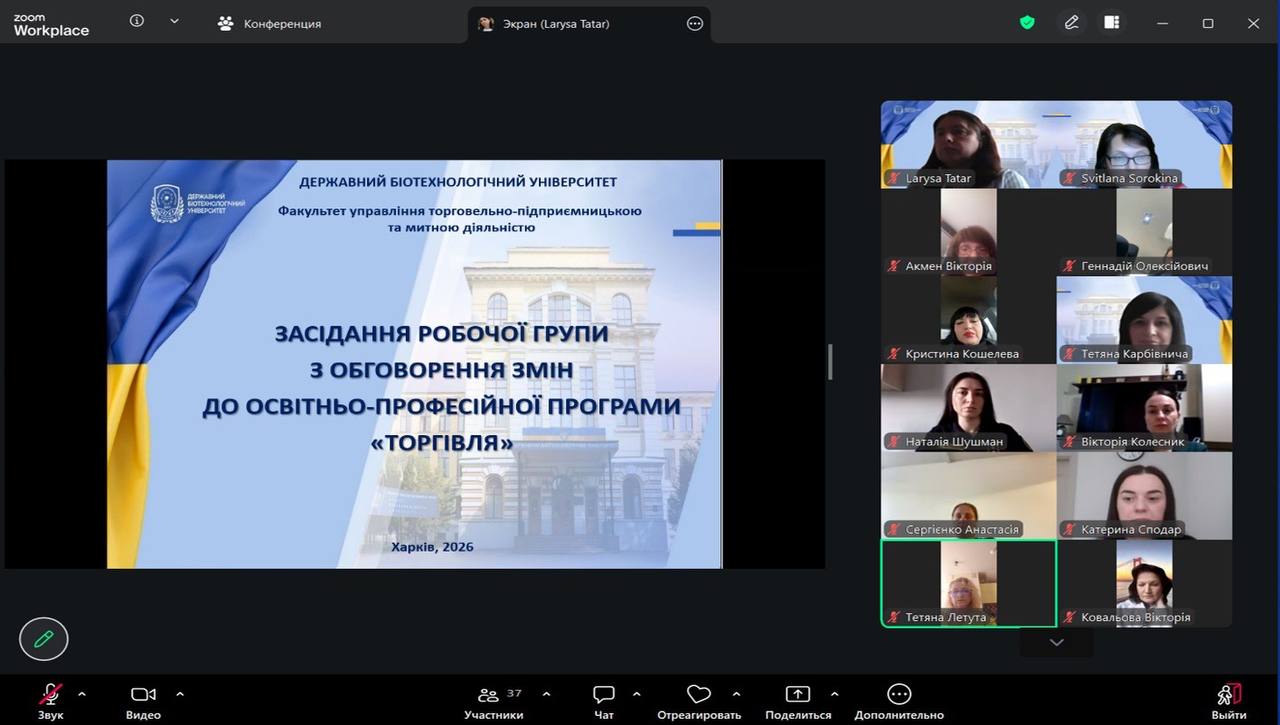Switch to the Конференция tab
This screenshot has height=725, width=1280.
[x=271, y=23]
